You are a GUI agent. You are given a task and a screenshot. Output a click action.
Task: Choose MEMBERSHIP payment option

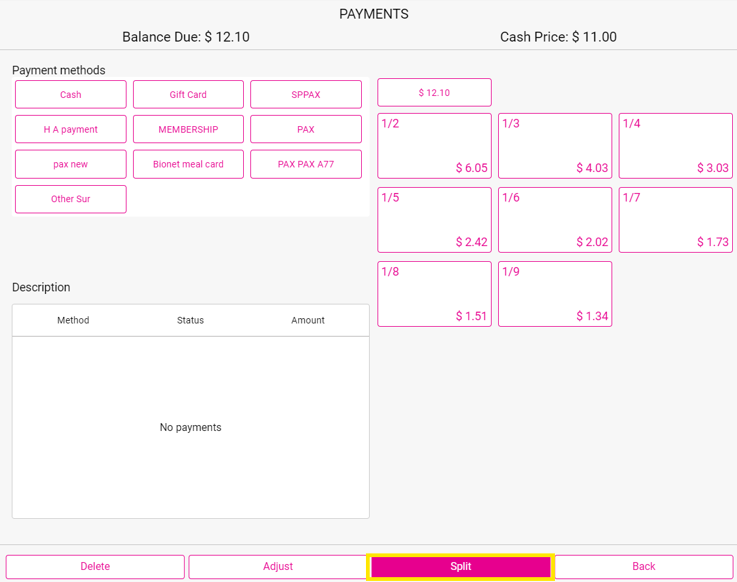tap(188, 130)
